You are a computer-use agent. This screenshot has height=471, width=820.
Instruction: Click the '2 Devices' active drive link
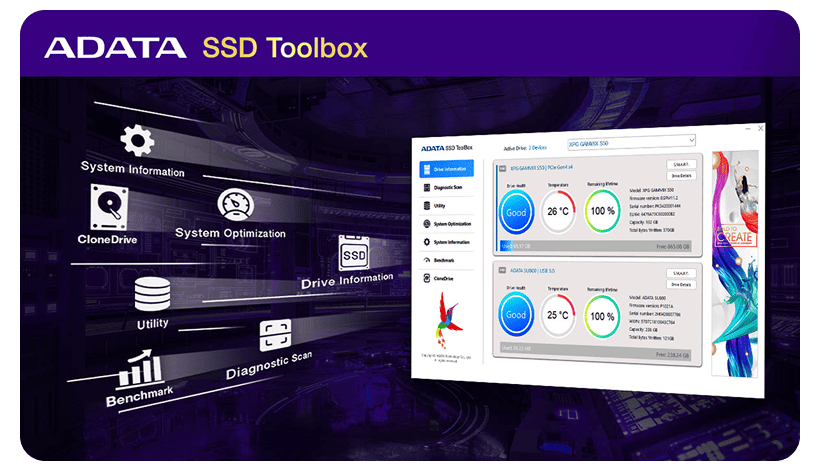(x=538, y=148)
